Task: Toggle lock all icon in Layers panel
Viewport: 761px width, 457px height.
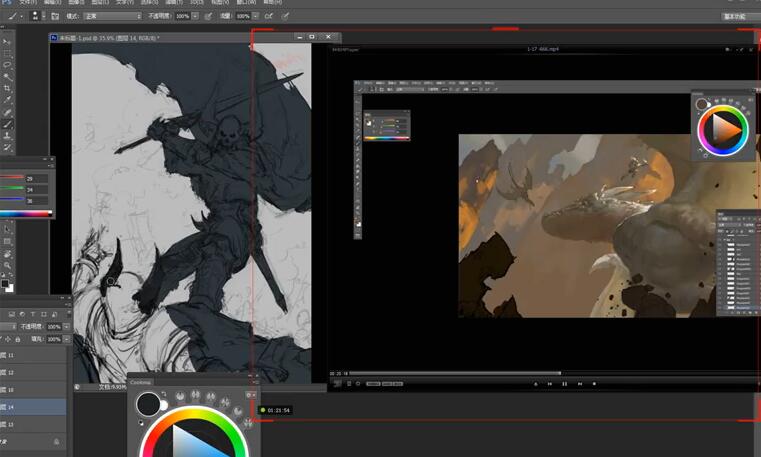Action: pyautogui.click(x=18, y=339)
